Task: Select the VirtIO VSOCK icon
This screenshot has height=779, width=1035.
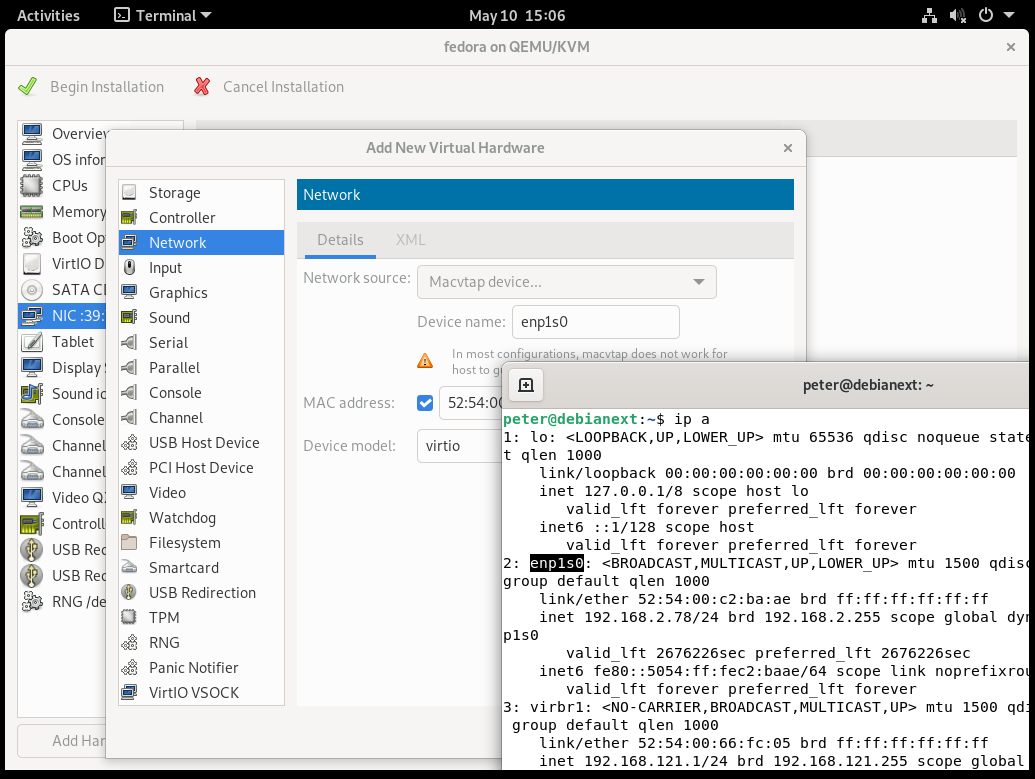Action: (x=129, y=693)
